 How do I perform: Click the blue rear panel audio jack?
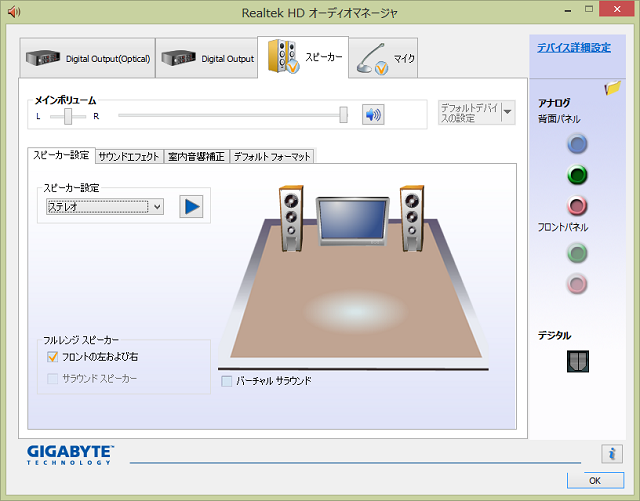coord(577,144)
